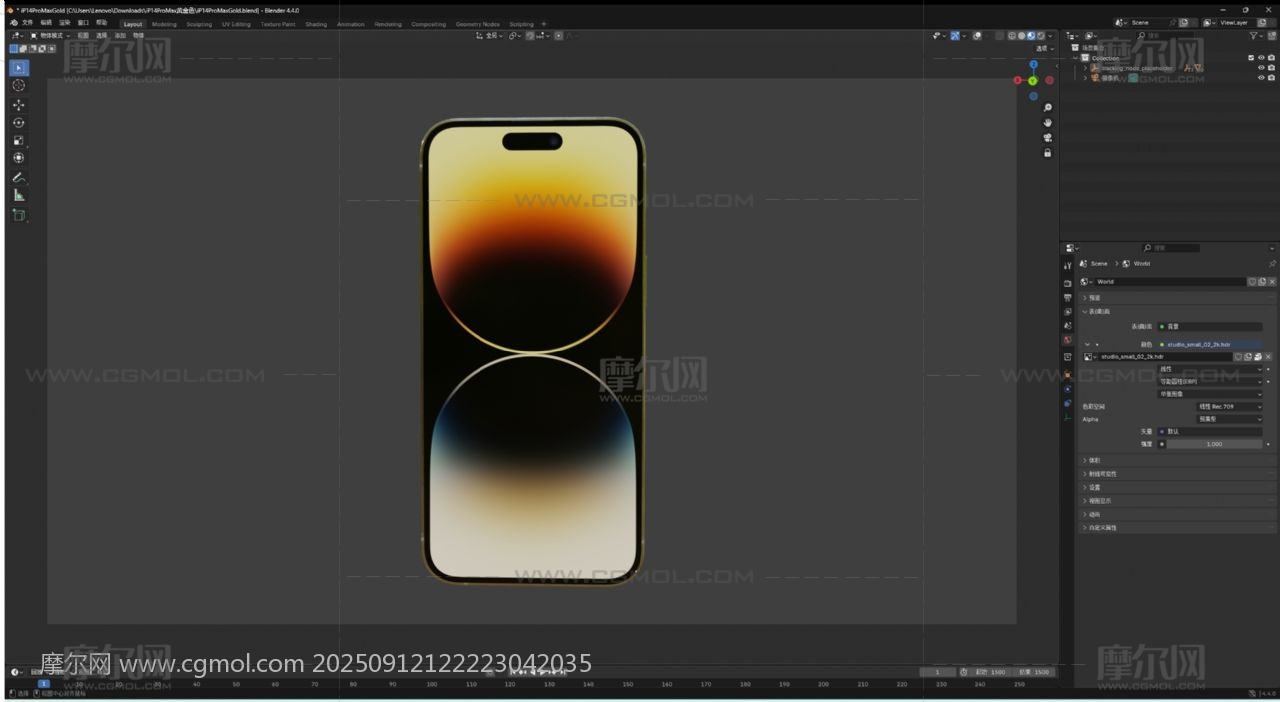Switch to the Animation workspace tab
1280x702 pixels.
pos(351,24)
